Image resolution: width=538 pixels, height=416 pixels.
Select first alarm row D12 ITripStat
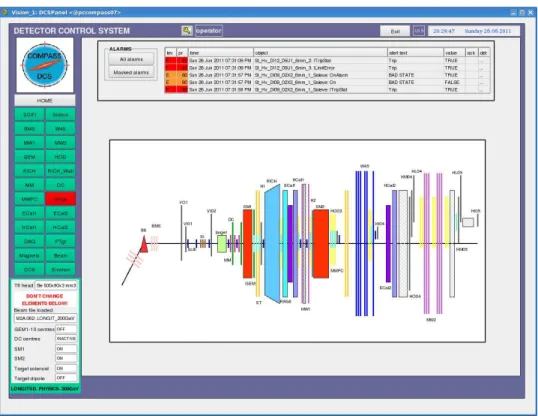tap(327, 61)
